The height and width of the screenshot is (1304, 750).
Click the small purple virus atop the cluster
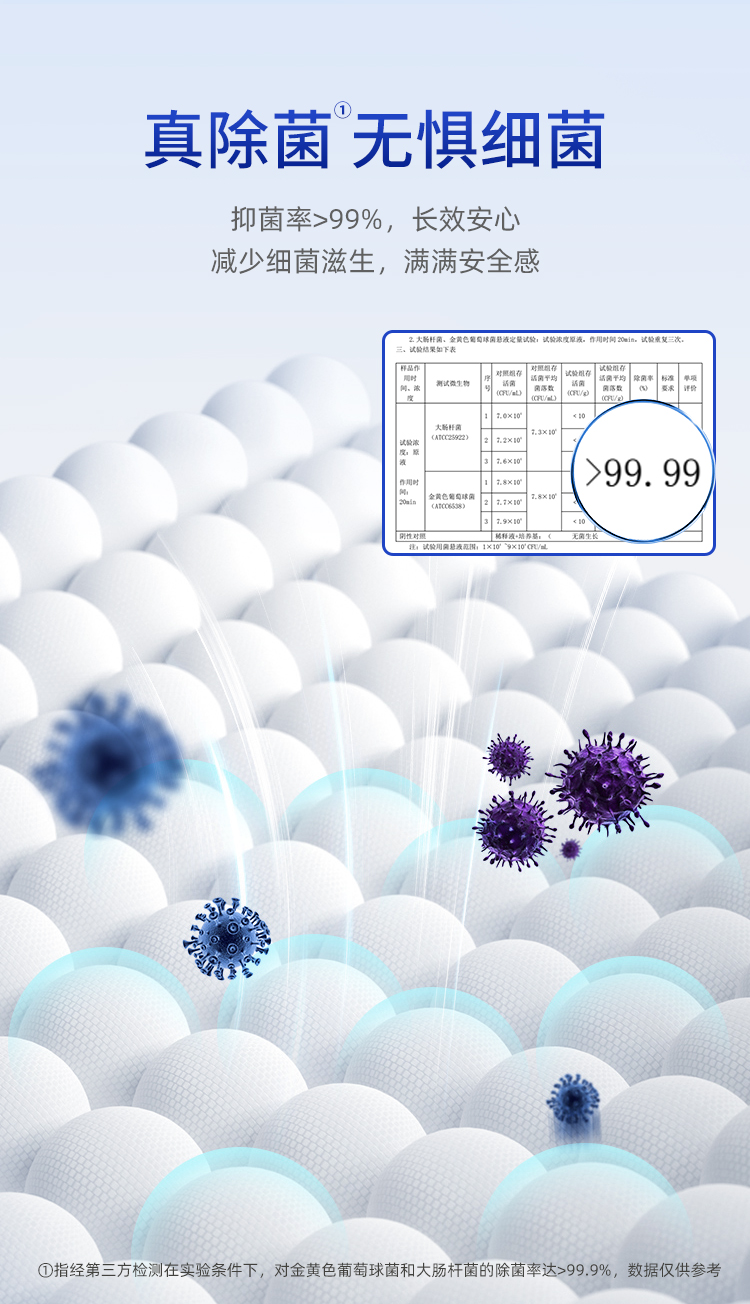(509, 757)
